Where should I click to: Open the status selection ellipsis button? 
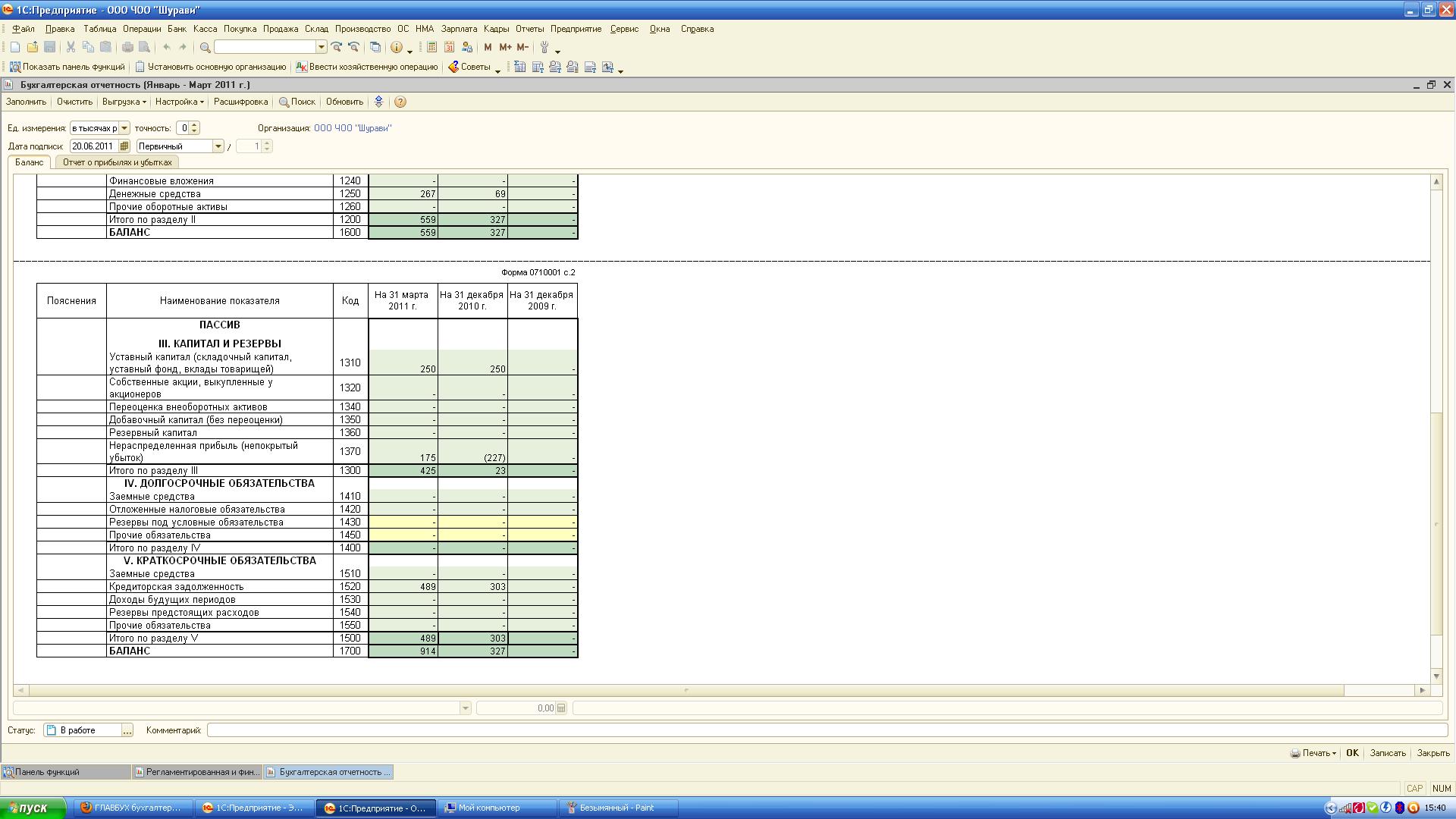click(x=127, y=730)
